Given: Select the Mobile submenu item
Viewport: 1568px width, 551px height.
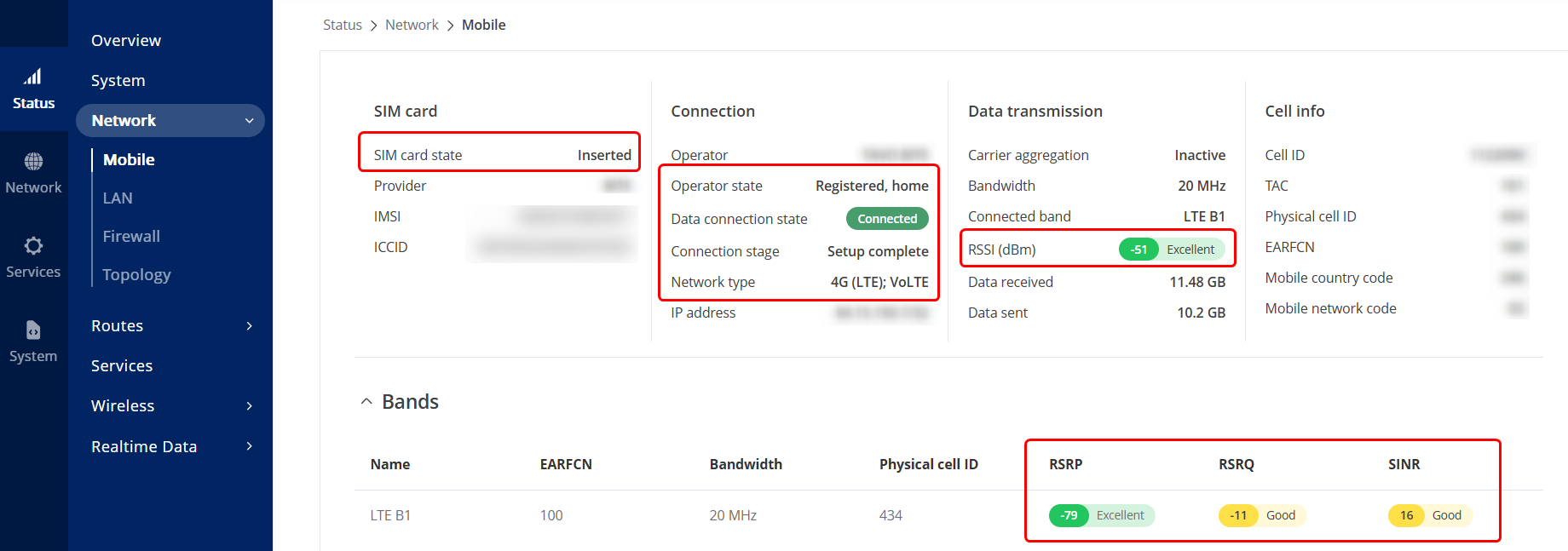Looking at the screenshot, I should click(129, 160).
